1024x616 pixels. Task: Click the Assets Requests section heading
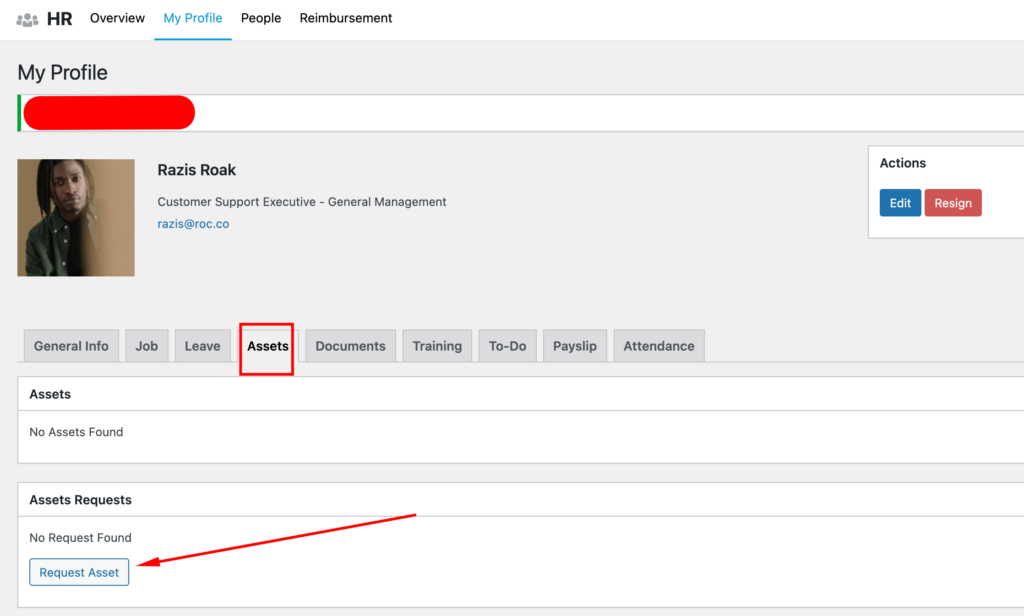click(x=80, y=500)
